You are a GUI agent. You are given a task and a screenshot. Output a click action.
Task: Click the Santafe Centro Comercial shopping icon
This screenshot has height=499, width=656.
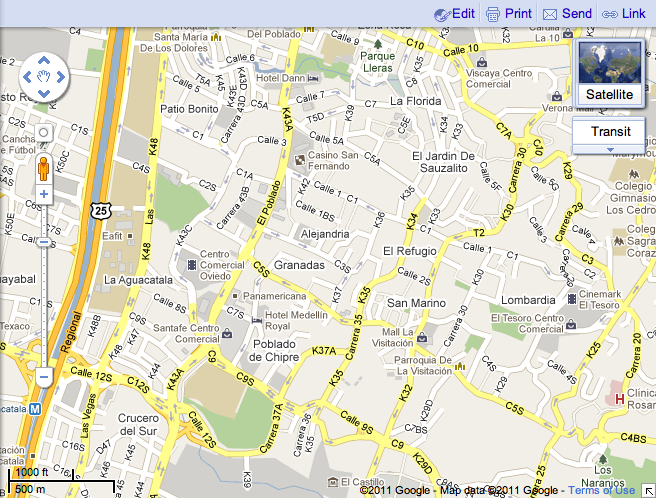(227, 333)
